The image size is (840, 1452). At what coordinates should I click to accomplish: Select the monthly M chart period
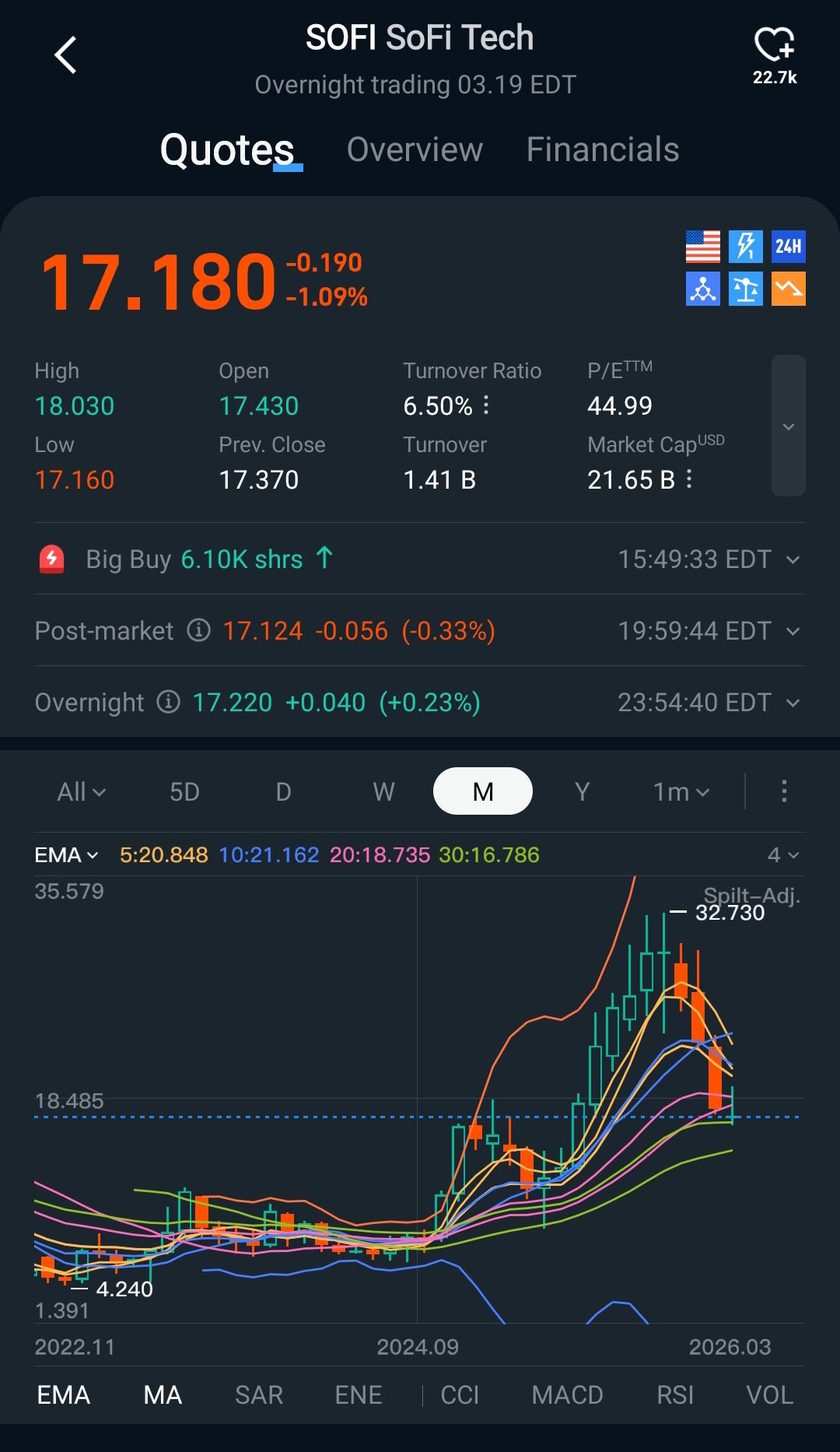tap(482, 791)
